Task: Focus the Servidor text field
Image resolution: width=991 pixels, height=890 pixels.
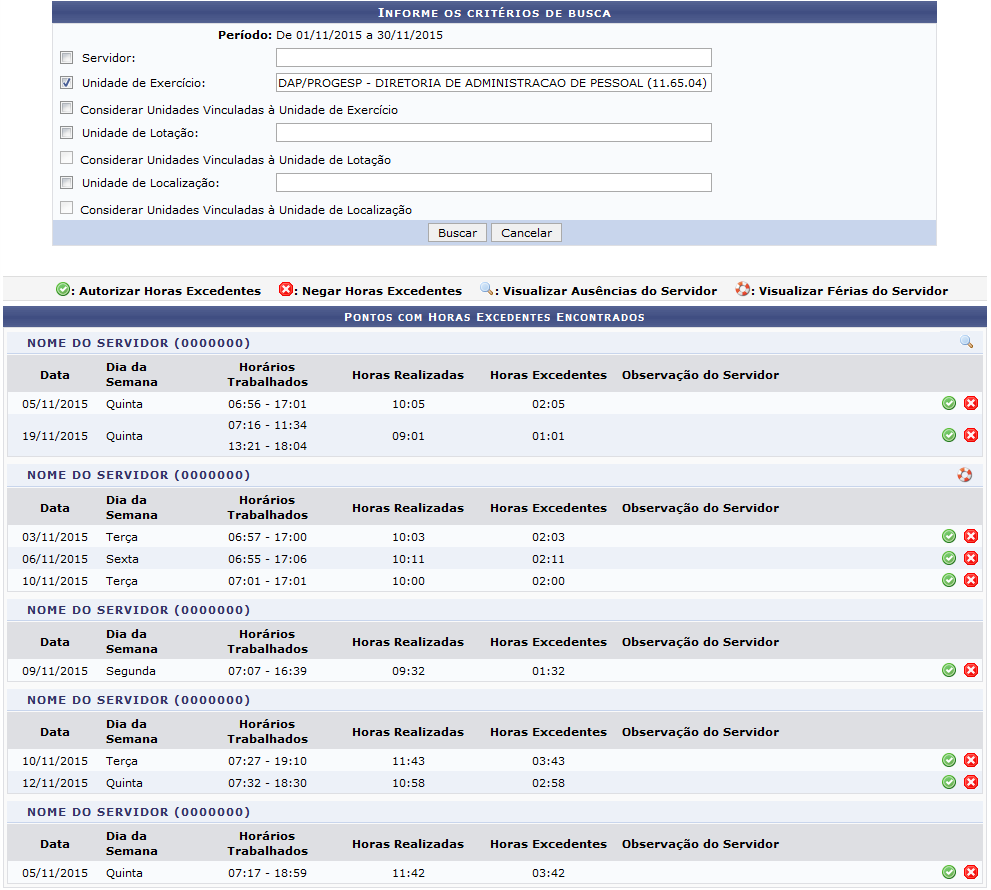Action: point(493,58)
